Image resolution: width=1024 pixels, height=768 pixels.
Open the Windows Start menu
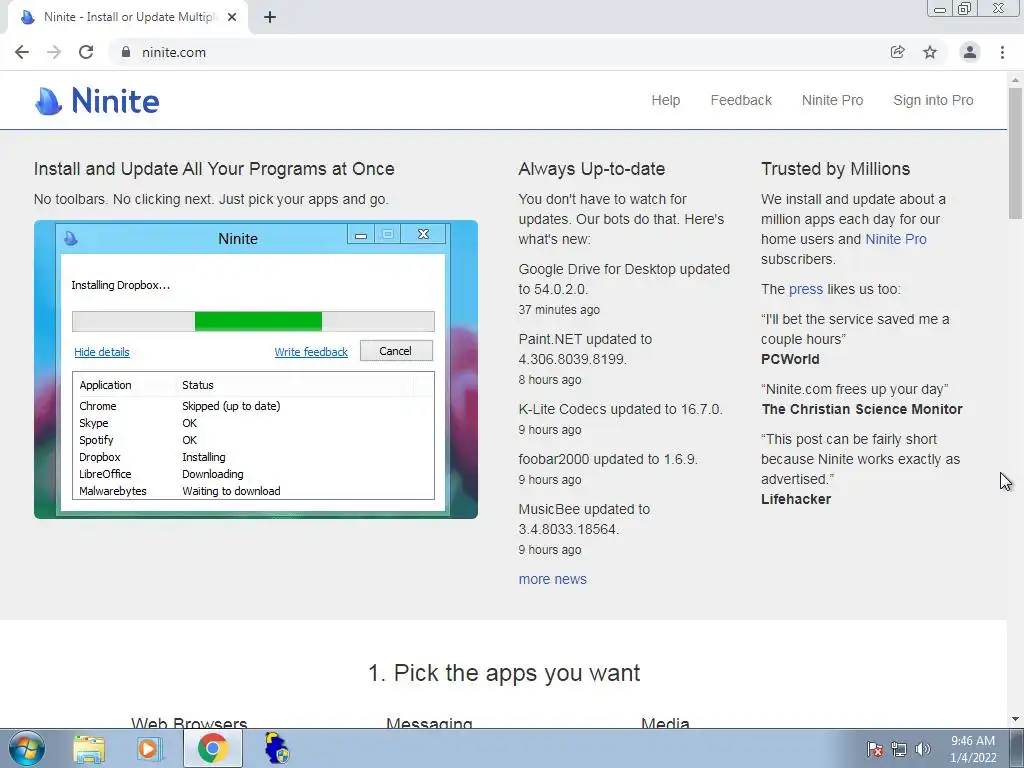tap(27, 748)
